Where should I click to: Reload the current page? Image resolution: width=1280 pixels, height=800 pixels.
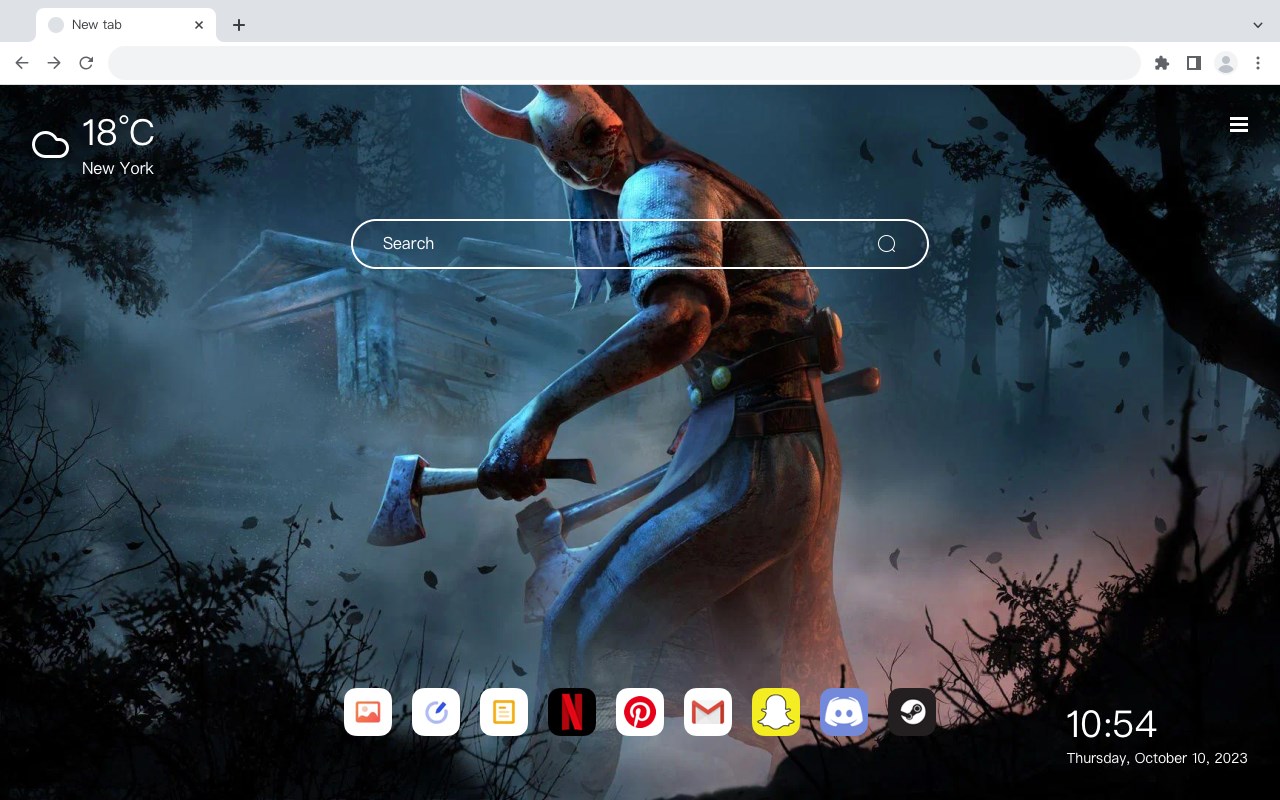pyautogui.click(x=86, y=63)
